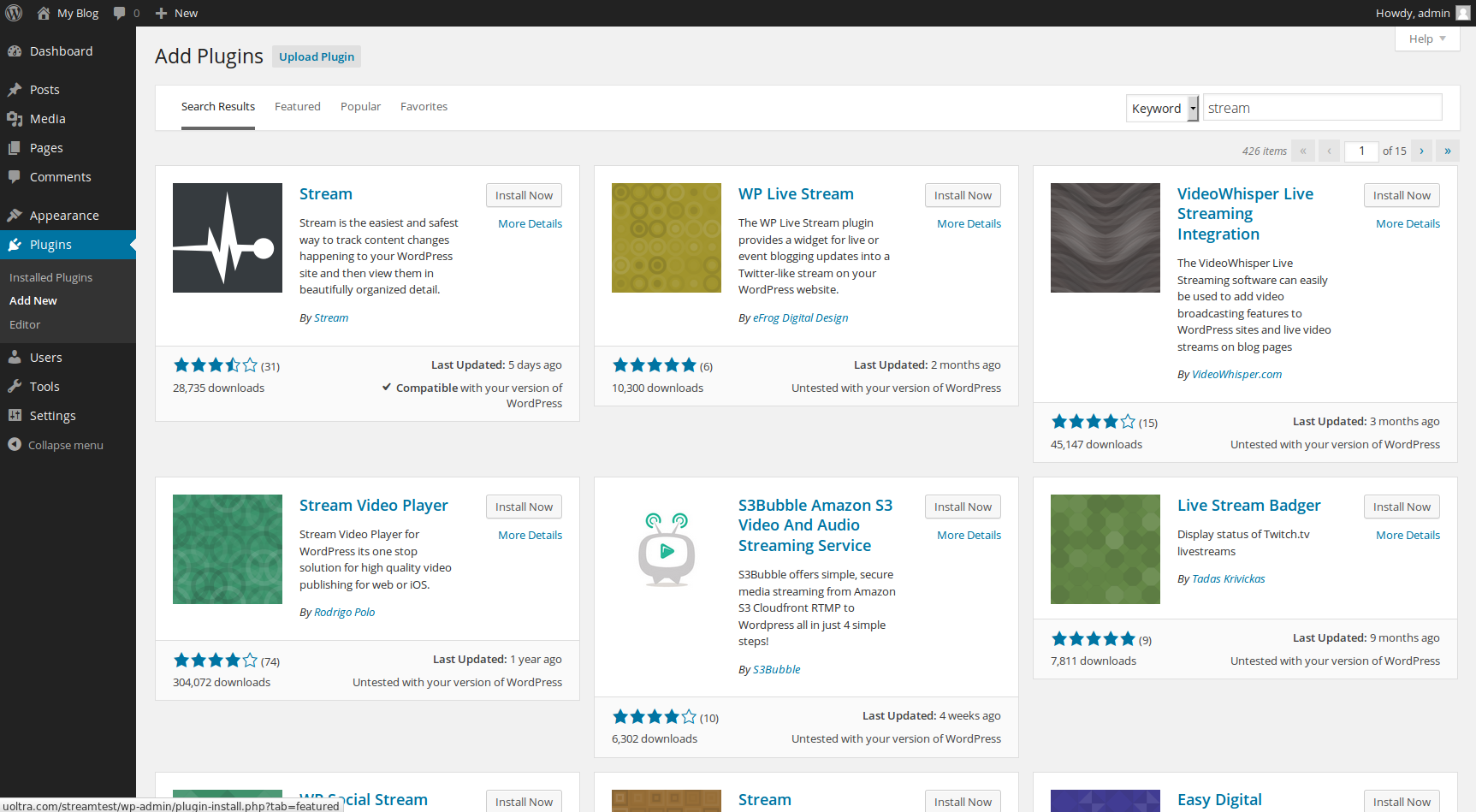
Task: Open S3Bubble robot plugin icon
Action: (x=667, y=549)
